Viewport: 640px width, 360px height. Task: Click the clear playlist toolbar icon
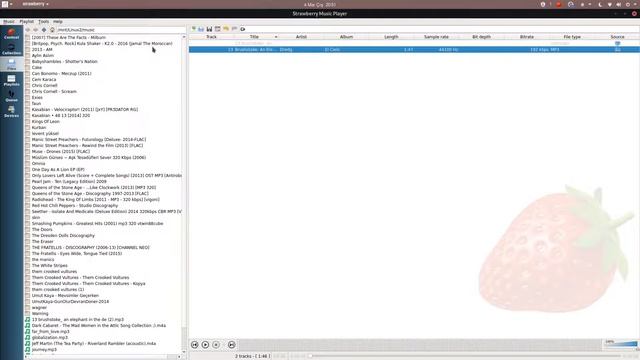click(218, 29)
